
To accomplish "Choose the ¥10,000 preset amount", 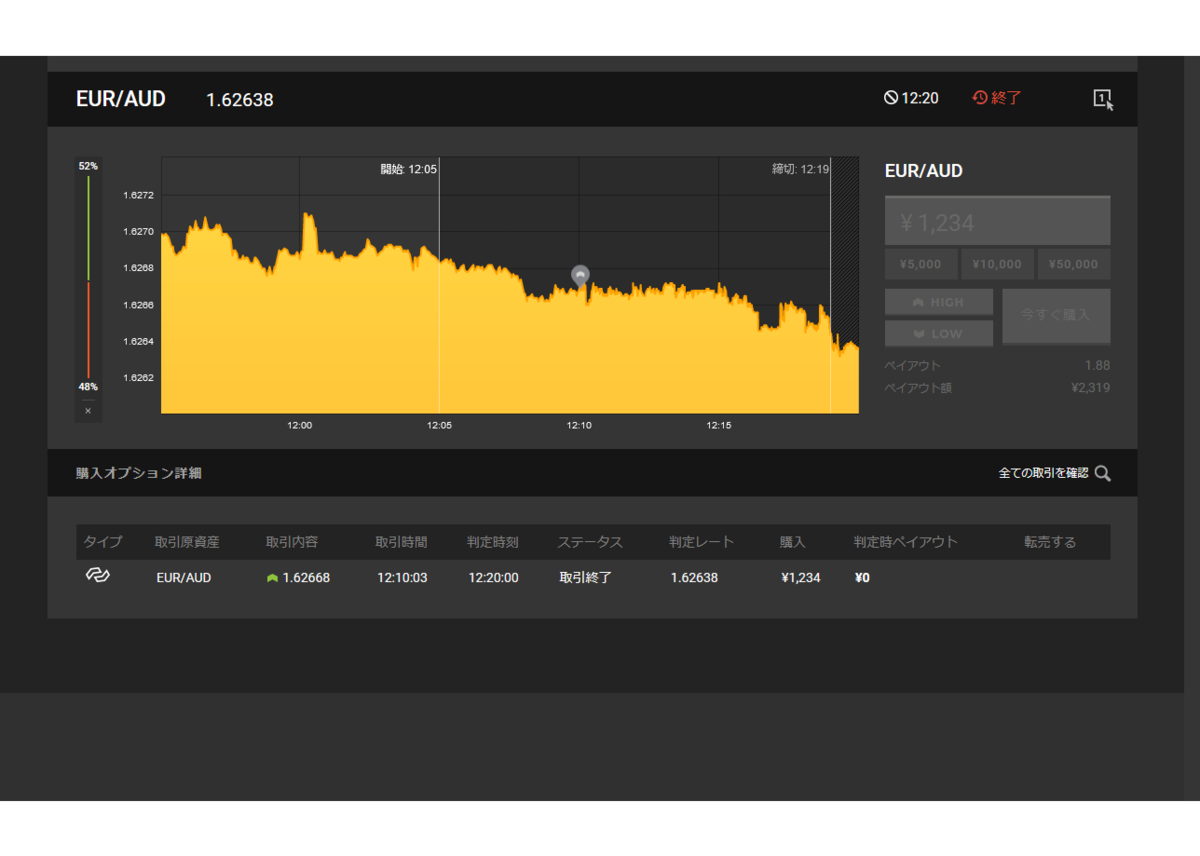I will 997,264.
